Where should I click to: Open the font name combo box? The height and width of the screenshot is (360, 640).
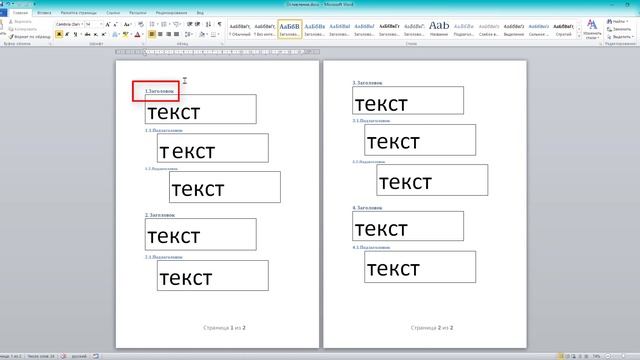pyautogui.click(x=69, y=24)
